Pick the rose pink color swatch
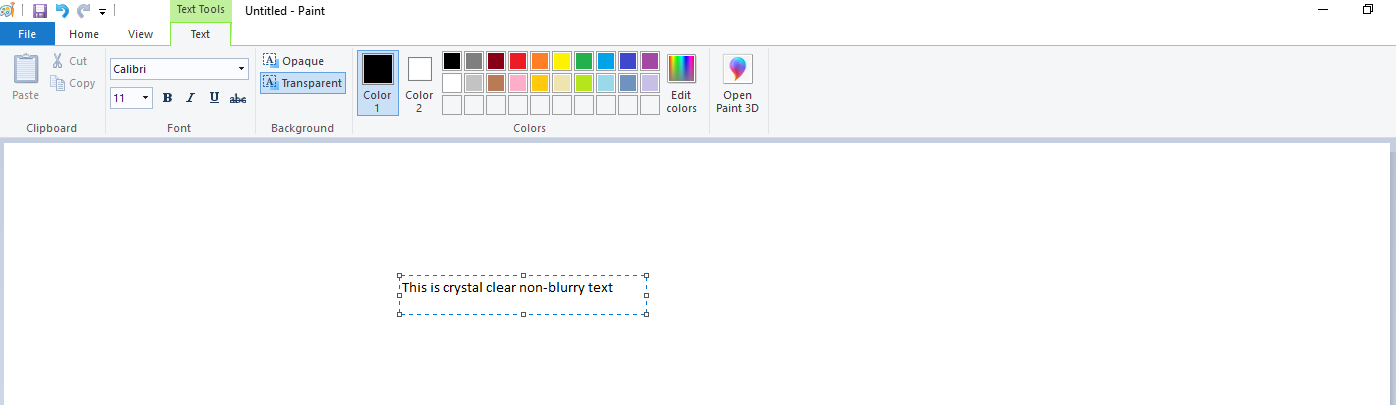Viewport: 1396px width, 405px height. pos(518,83)
